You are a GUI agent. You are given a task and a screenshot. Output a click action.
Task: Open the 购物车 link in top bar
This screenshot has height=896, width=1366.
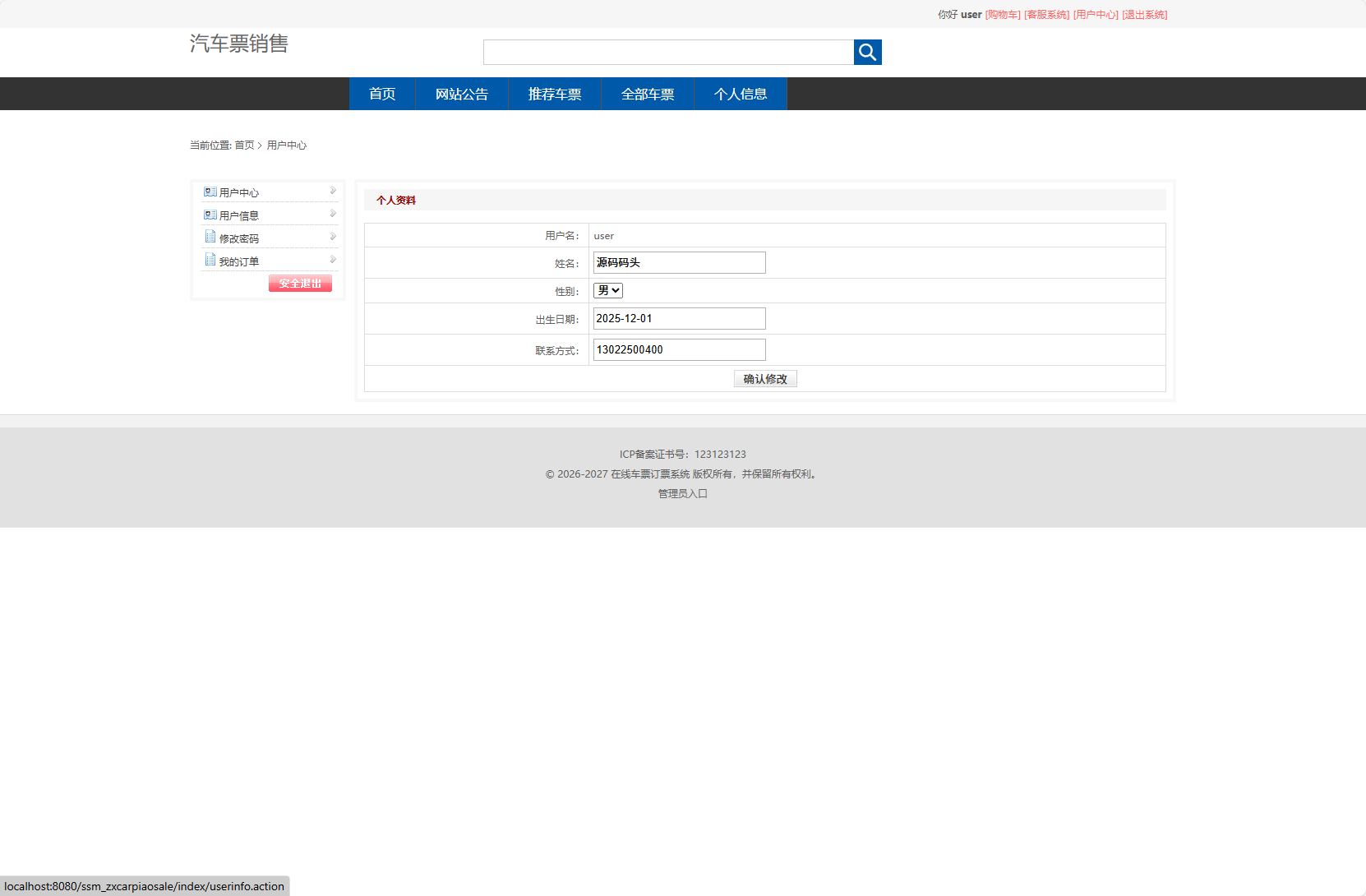click(1003, 15)
